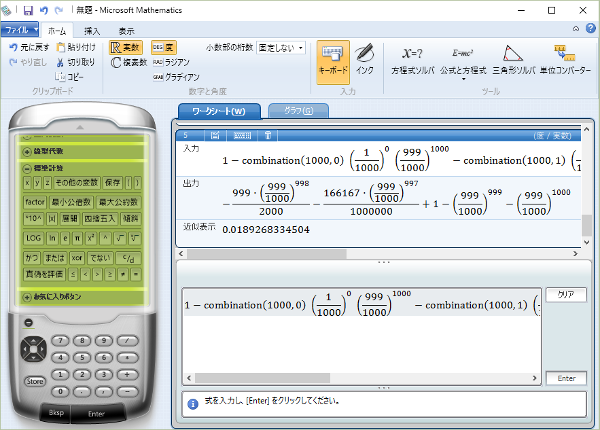Click the absolute value |x| key
This screenshot has height=430, width=600.
[x=52, y=219]
